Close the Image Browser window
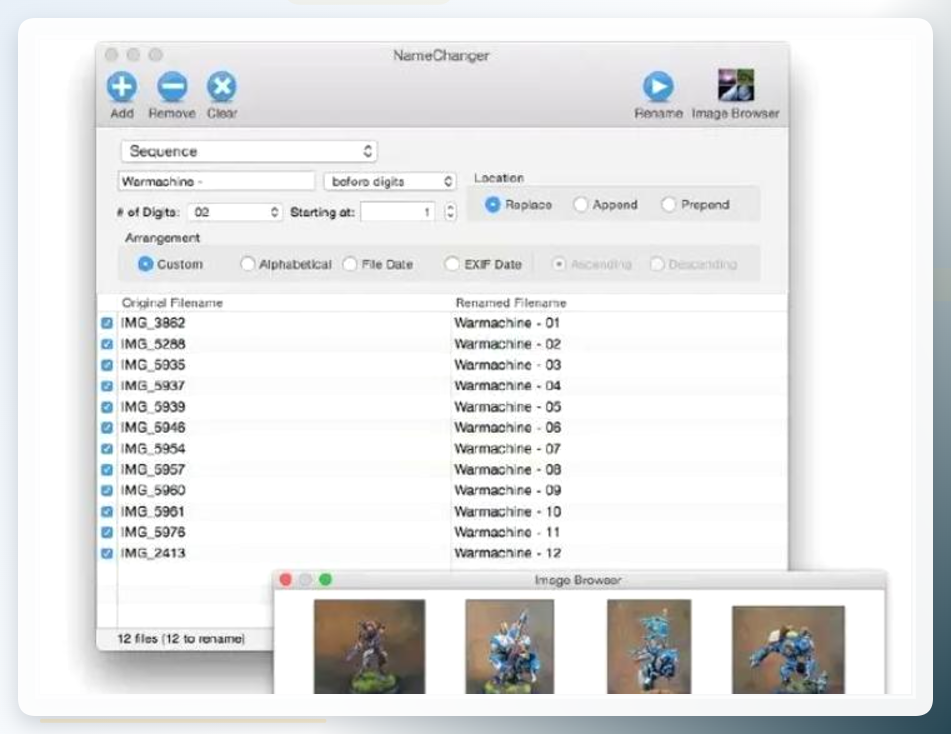The width and height of the screenshot is (951, 734). (x=286, y=580)
